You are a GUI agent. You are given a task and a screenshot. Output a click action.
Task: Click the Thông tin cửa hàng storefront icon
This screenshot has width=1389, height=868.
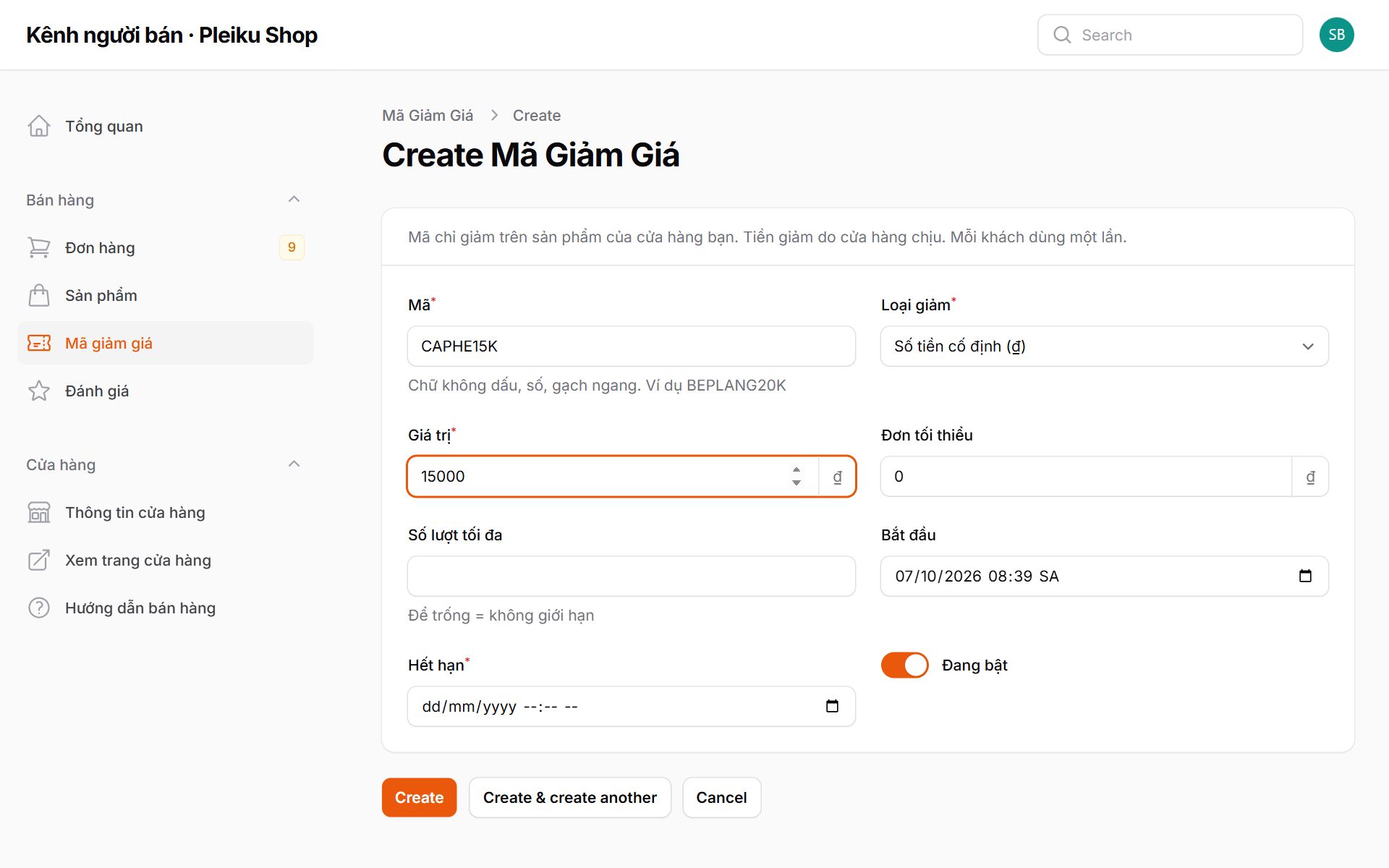[39, 512]
